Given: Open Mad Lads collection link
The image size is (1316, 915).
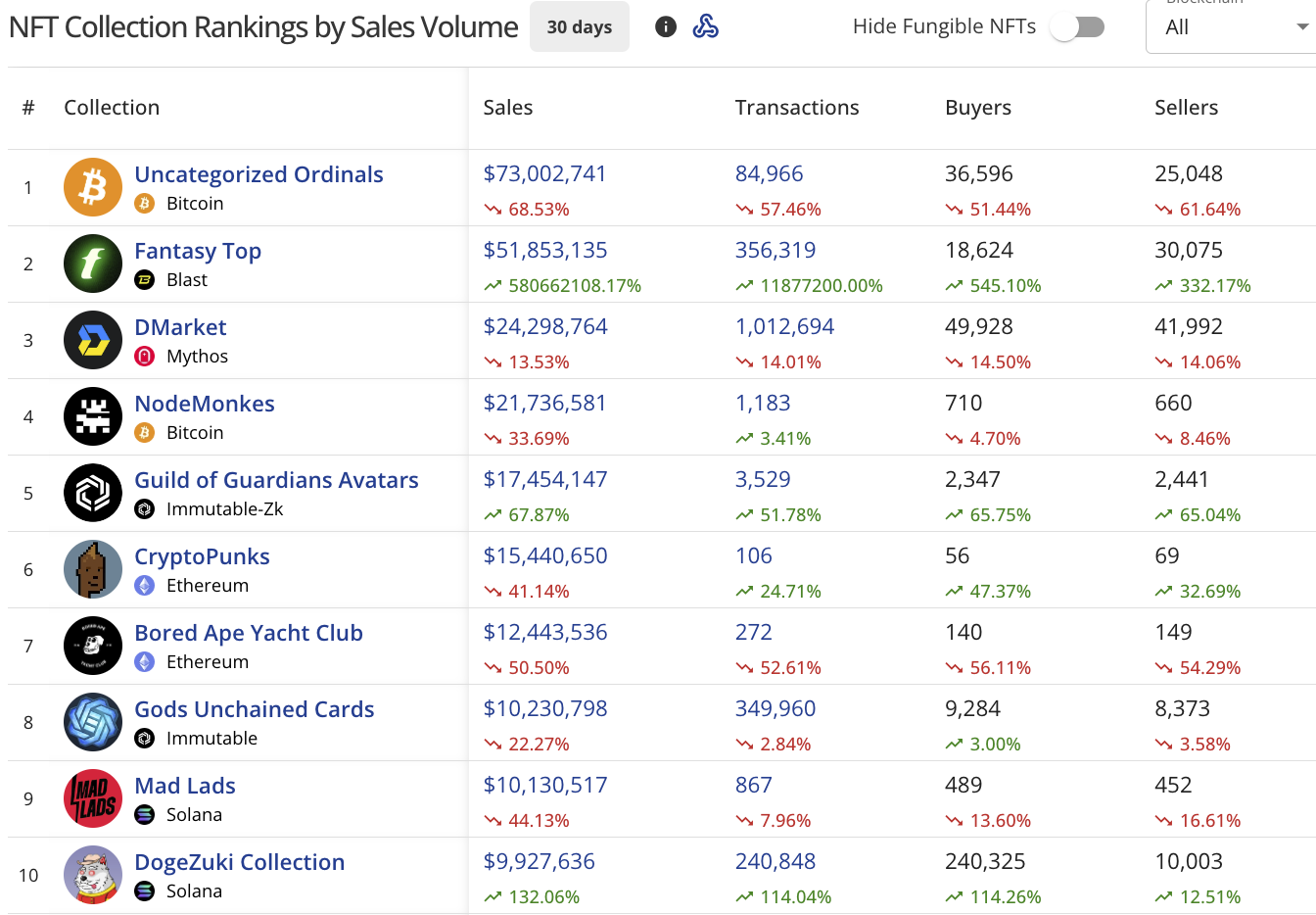Looking at the screenshot, I should [185, 786].
